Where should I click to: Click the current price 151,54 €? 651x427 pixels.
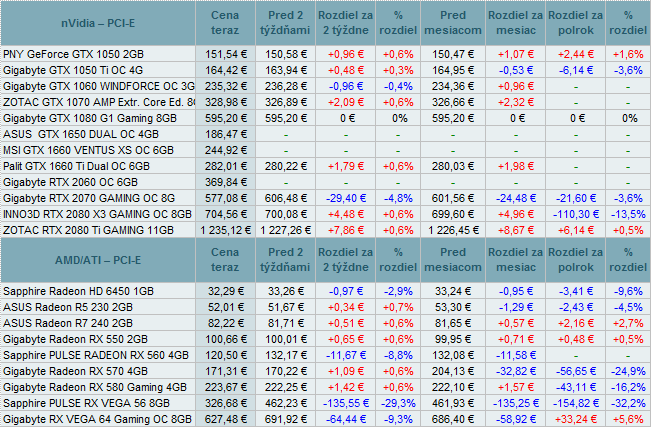(x=225, y=54)
